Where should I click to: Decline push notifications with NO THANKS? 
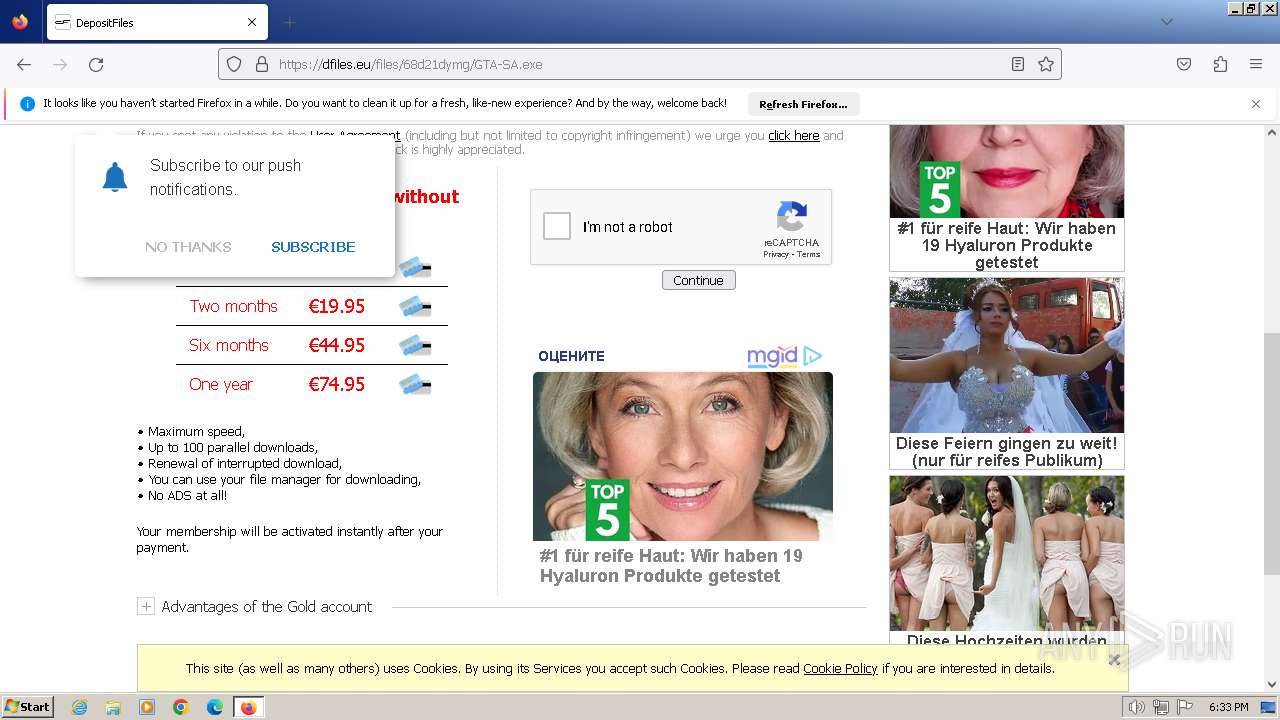(x=188, y=247)
